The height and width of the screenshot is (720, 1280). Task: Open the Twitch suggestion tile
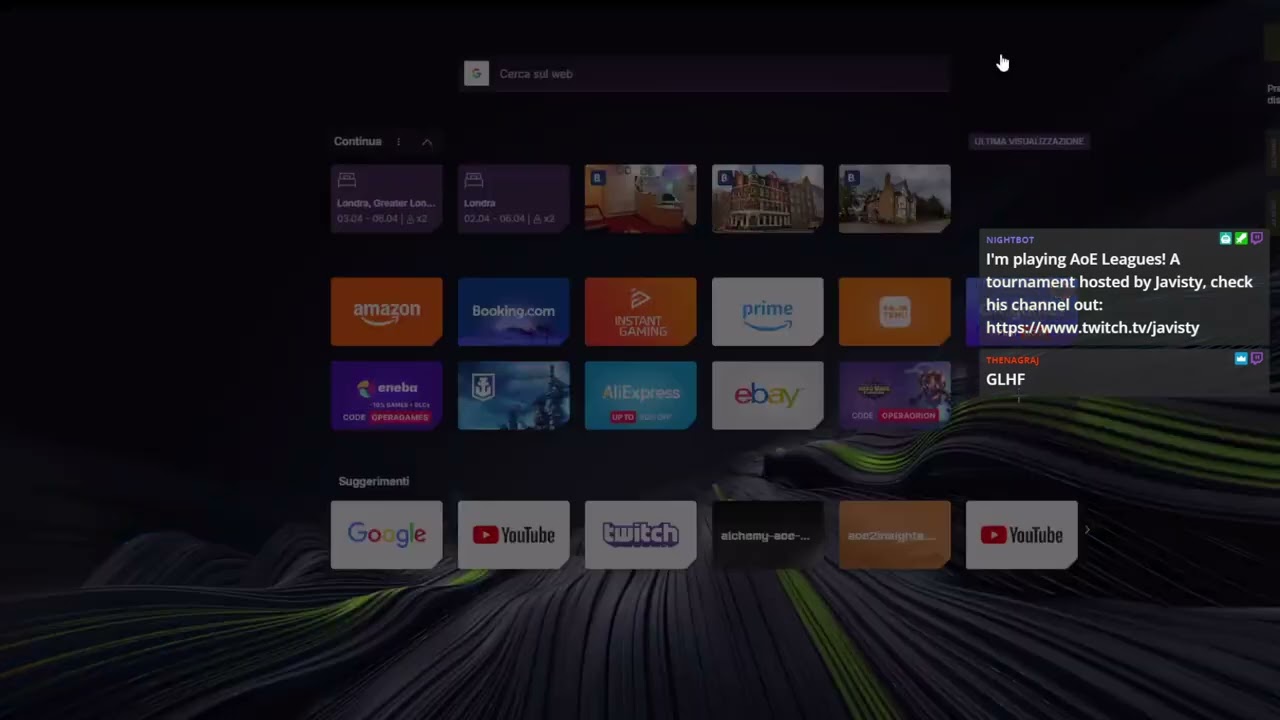point(640,535)
